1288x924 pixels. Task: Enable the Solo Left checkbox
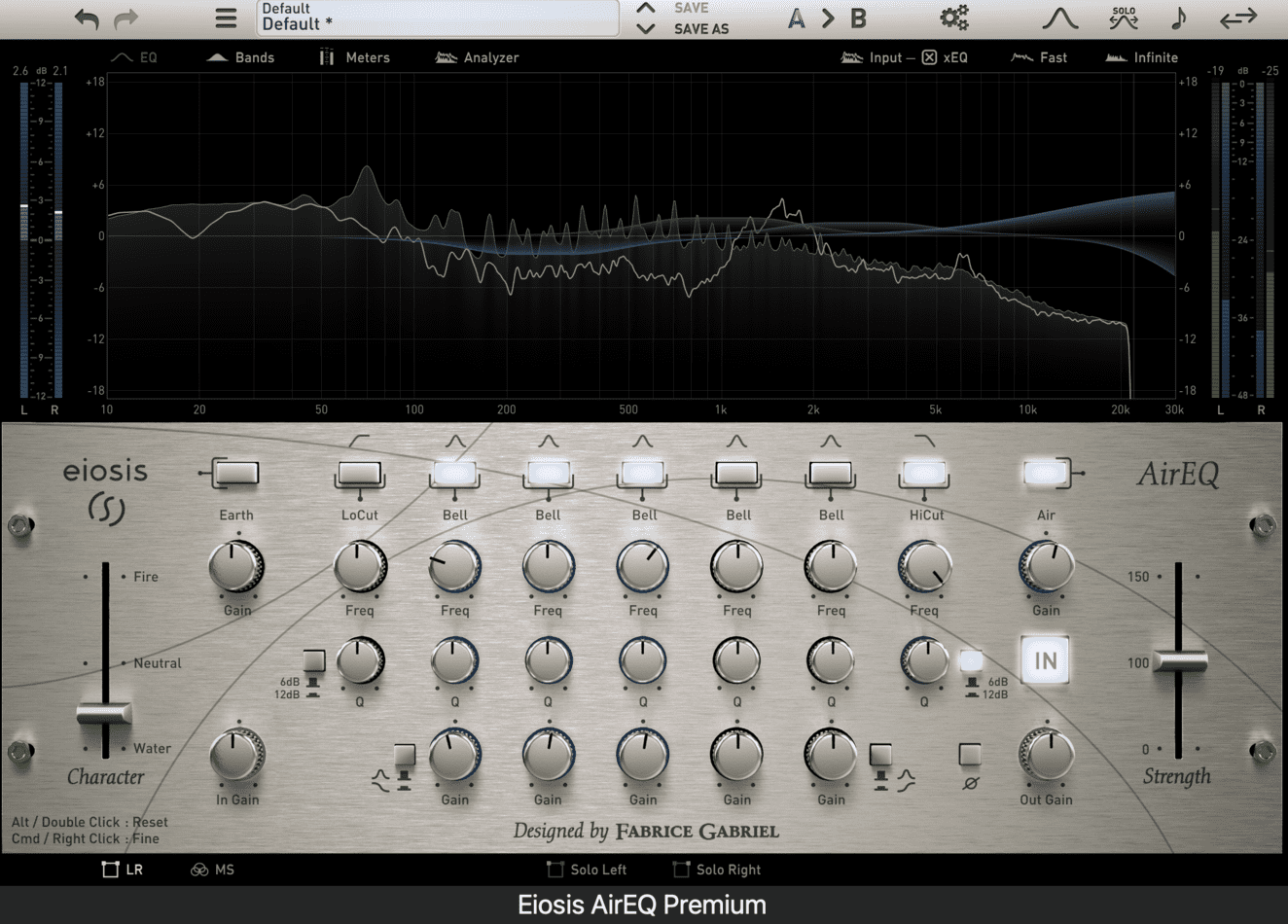586,870
